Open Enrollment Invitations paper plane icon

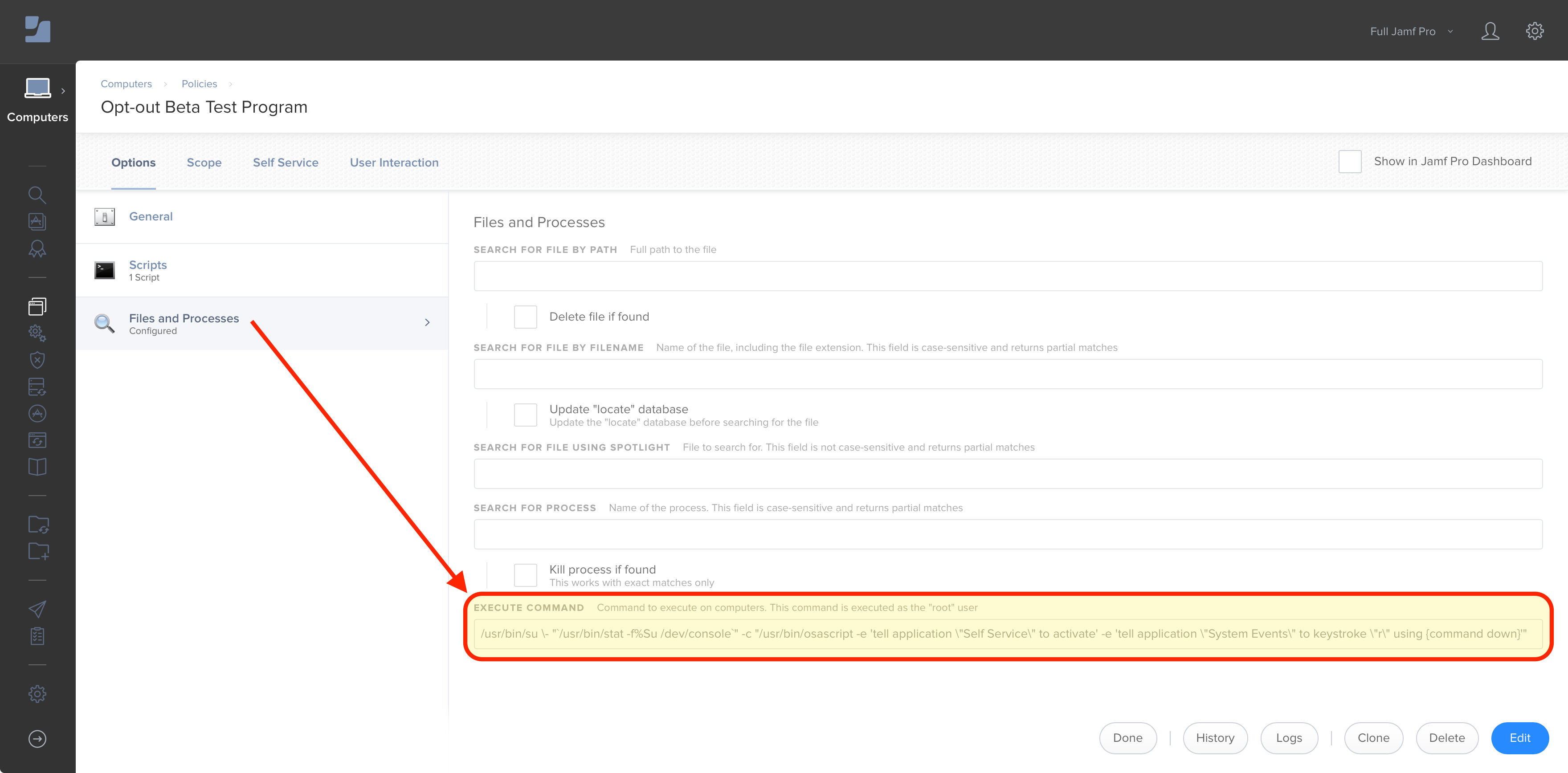pos(37,609)
